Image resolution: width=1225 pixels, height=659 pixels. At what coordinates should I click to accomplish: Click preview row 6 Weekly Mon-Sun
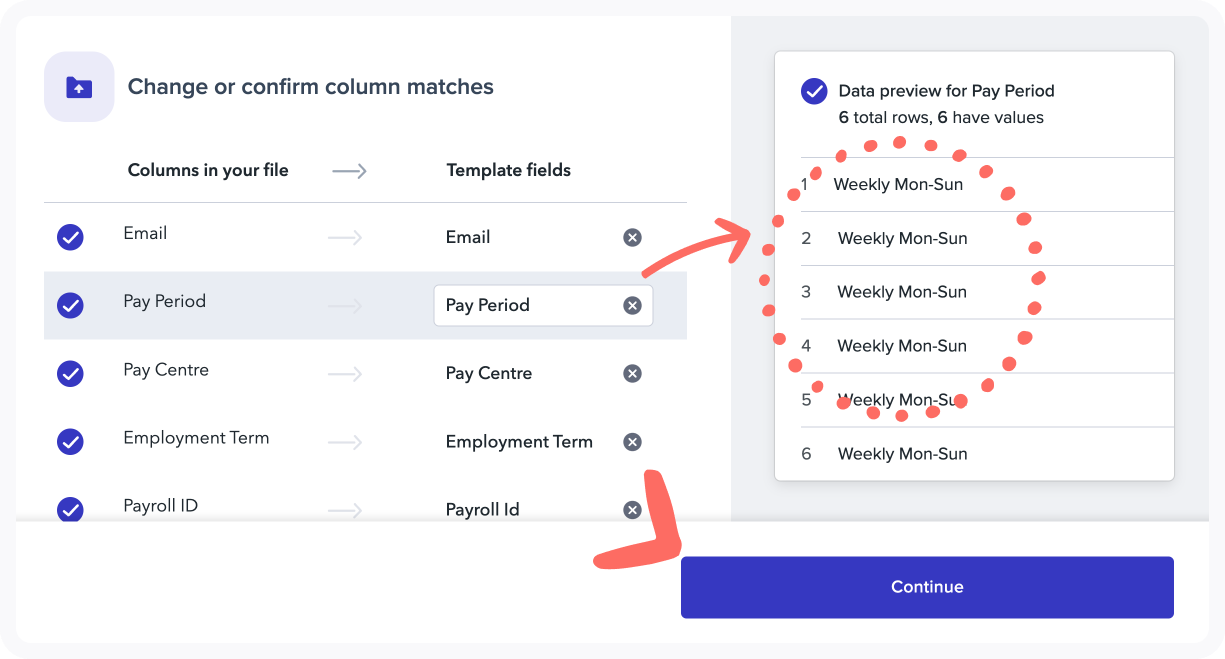(x=902, y=454)
